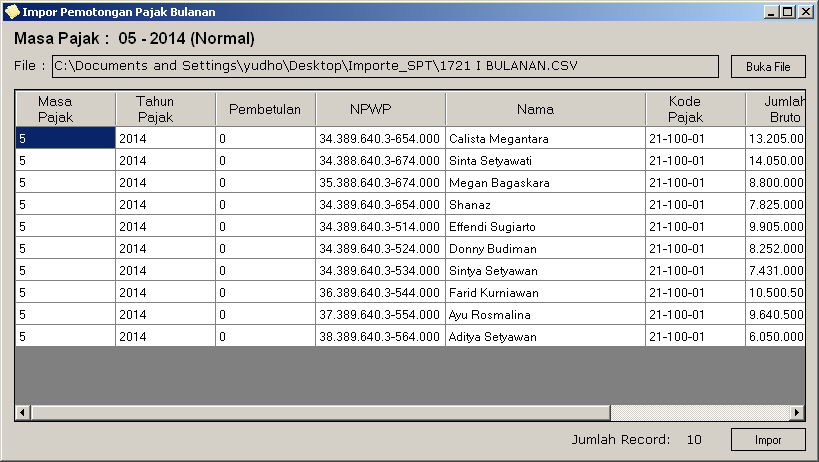Click NPWP cell 34.389.640.3-534.000
Viewport: 819px width, 462px height.
(380, 270)
